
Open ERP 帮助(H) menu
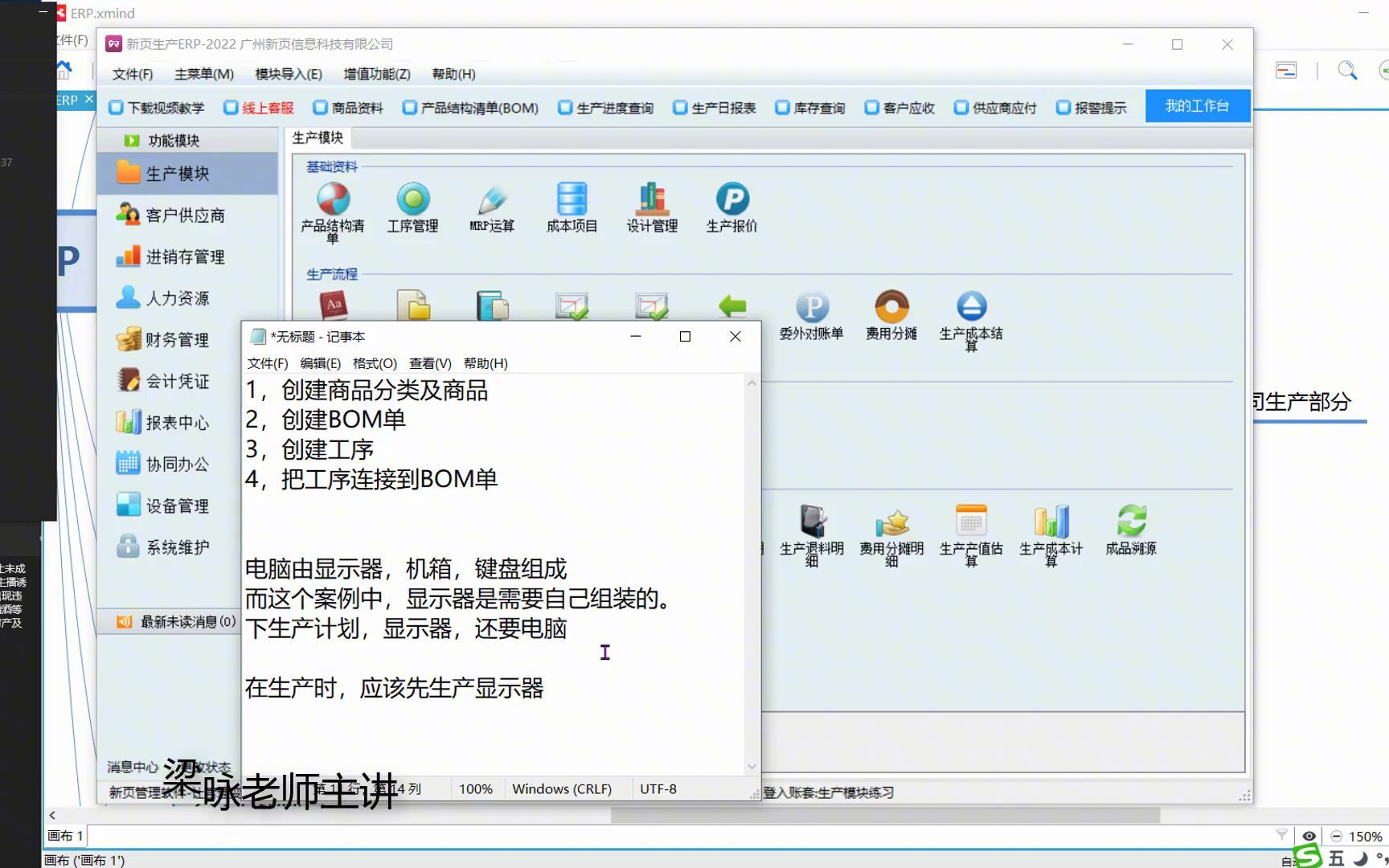[454, 74]
